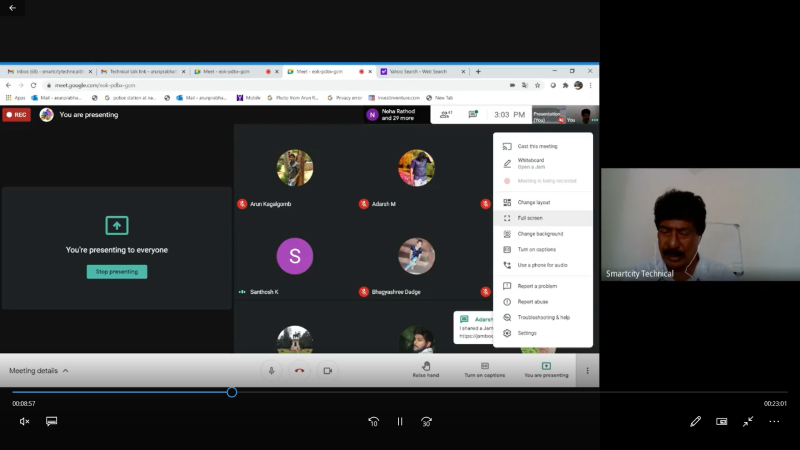
Task: Open Settings from the Meet menu
Action: (x=543, y=333)
